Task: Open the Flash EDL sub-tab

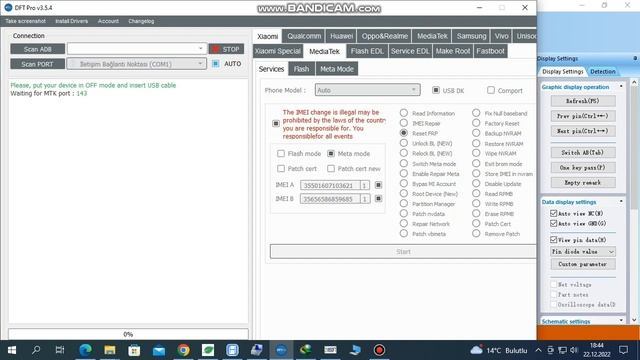Action: pos(367,51)
